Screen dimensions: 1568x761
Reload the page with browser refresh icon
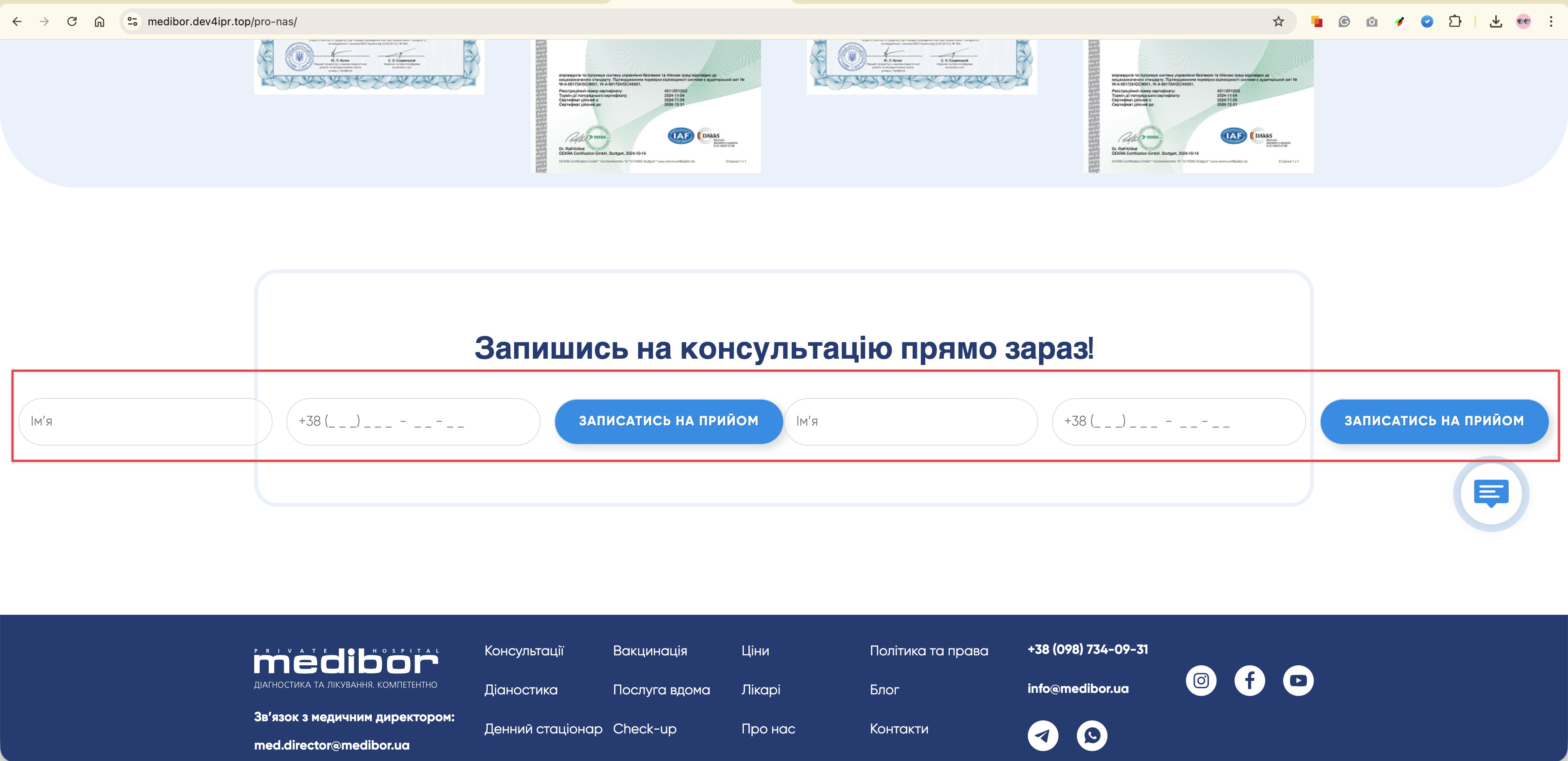[72, 22]
